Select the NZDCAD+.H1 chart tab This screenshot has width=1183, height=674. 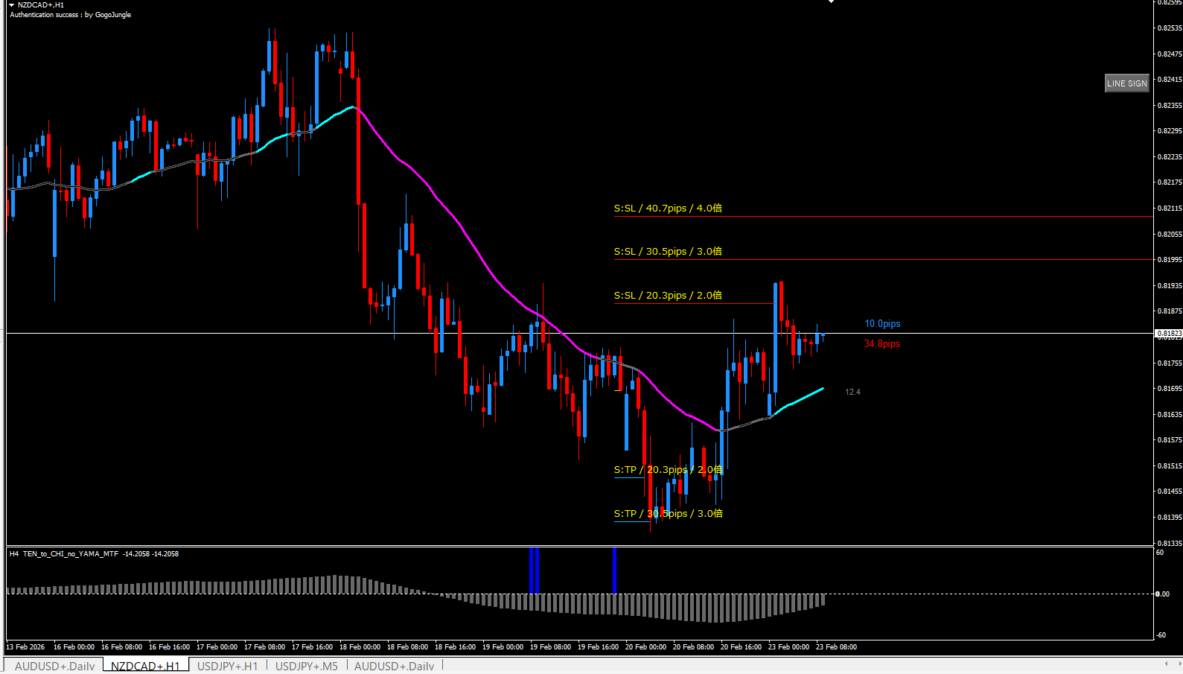coord(145,666)
